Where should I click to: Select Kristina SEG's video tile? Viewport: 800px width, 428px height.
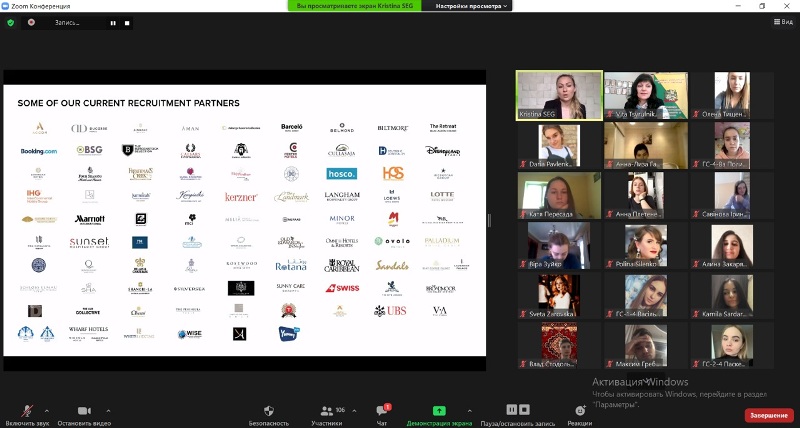[x=559, y=95]
